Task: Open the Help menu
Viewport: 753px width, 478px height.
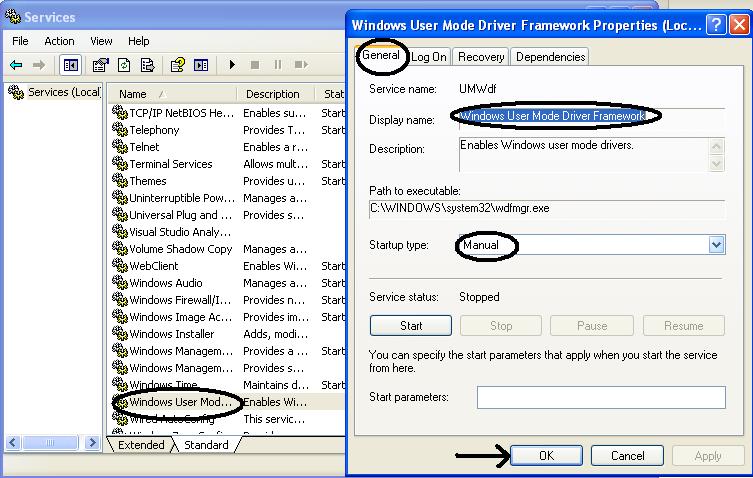Action: coord(138,41)
